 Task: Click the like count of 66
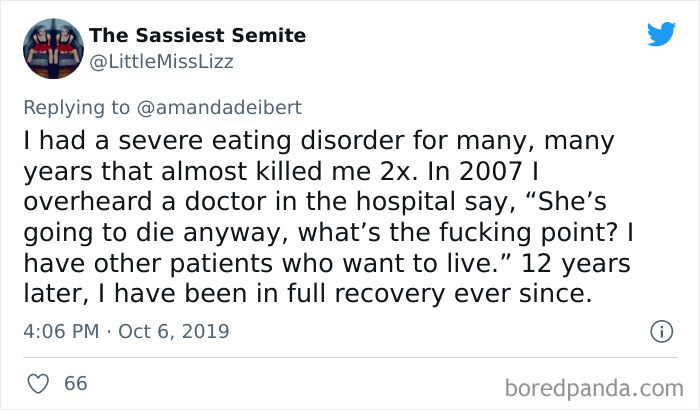coord(75,383)
